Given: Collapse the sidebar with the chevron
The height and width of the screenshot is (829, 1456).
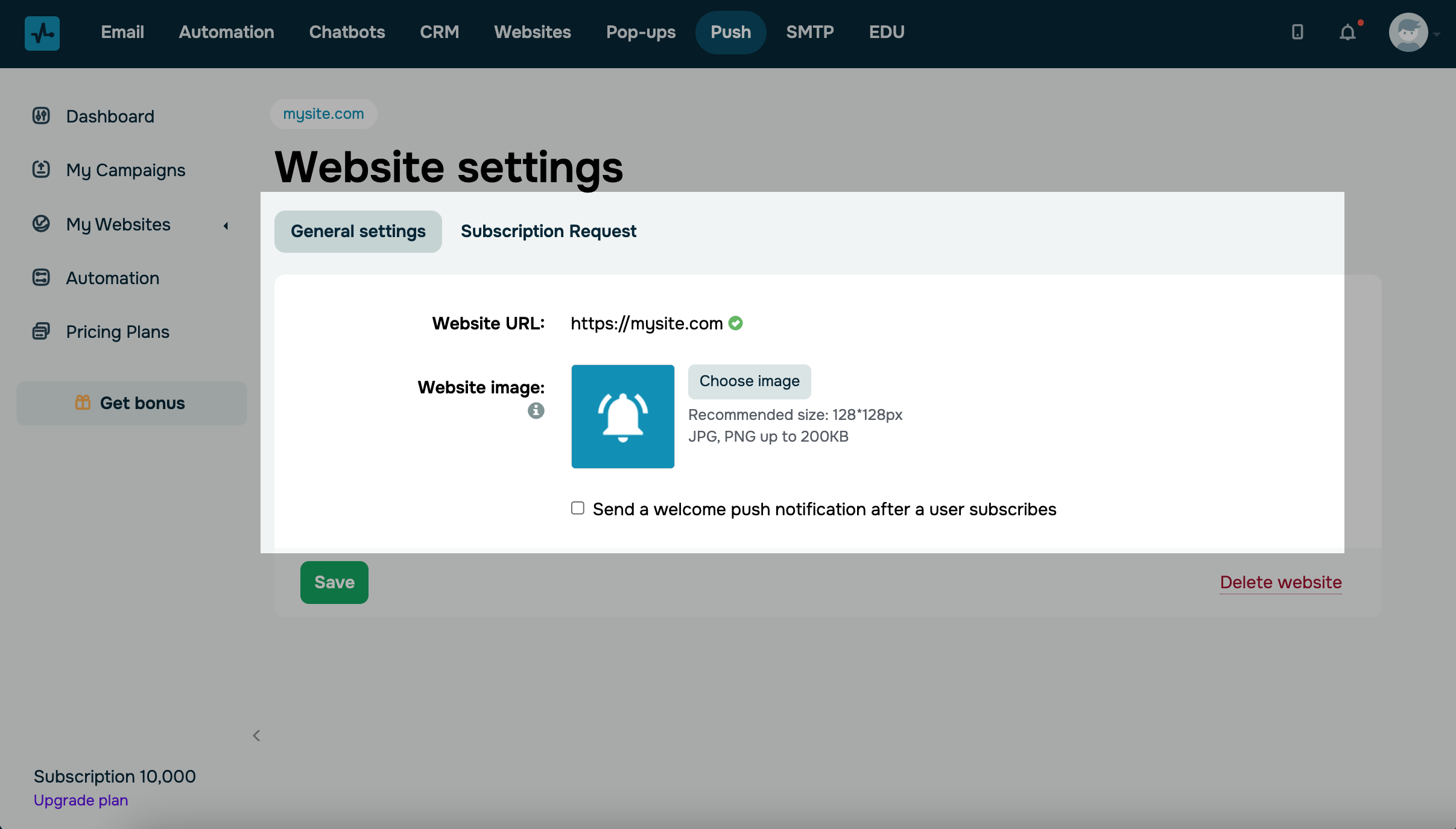Looking at the screenshot, I should tap(256, 735).
